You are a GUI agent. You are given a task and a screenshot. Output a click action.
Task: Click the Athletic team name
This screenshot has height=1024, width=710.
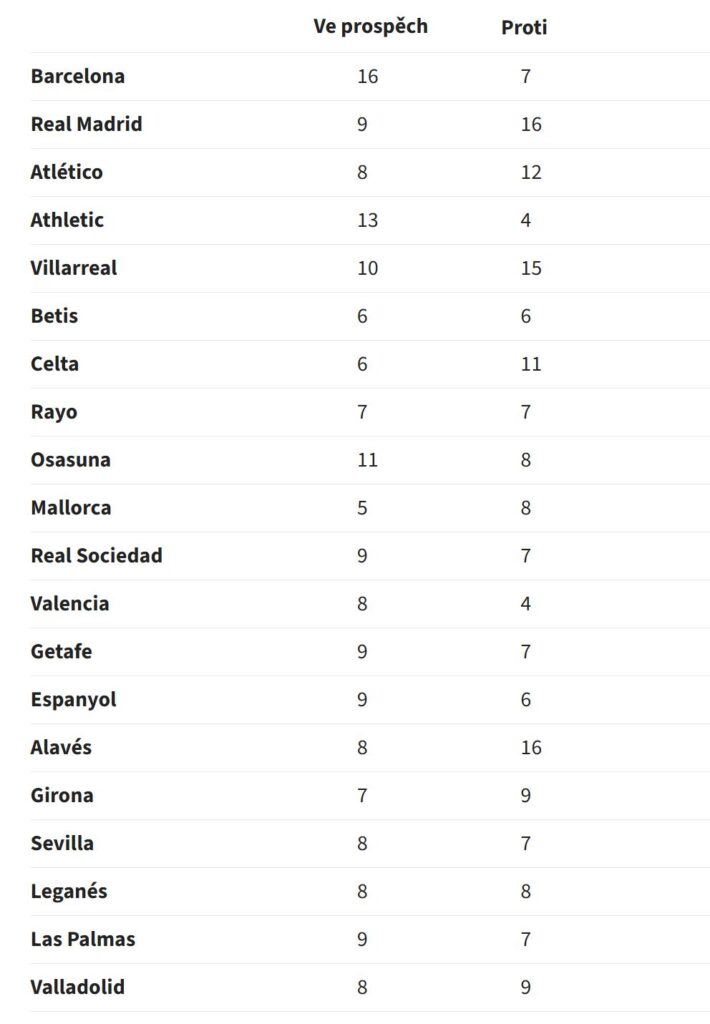point(67,220)
